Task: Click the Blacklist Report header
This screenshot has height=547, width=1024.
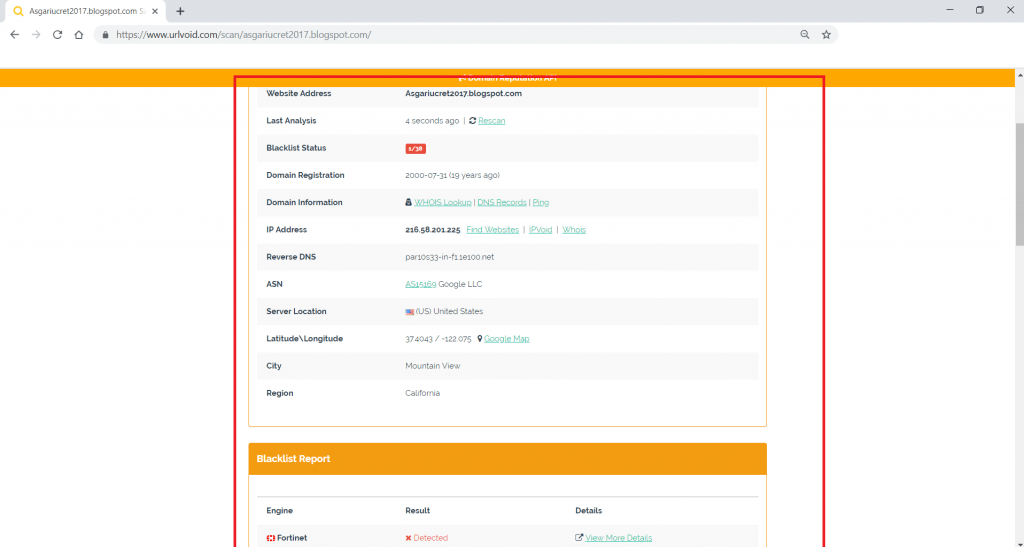Action: tap(507, 459)
